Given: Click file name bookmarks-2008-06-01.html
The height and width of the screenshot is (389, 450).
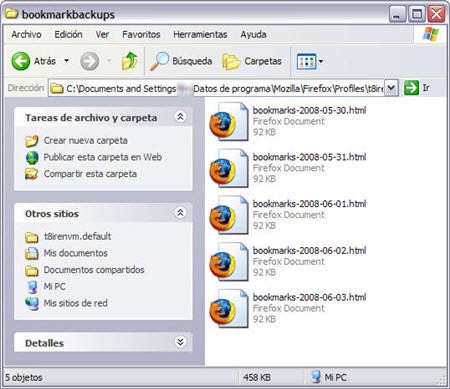Looking at the screenshot, I should [309, 203].
